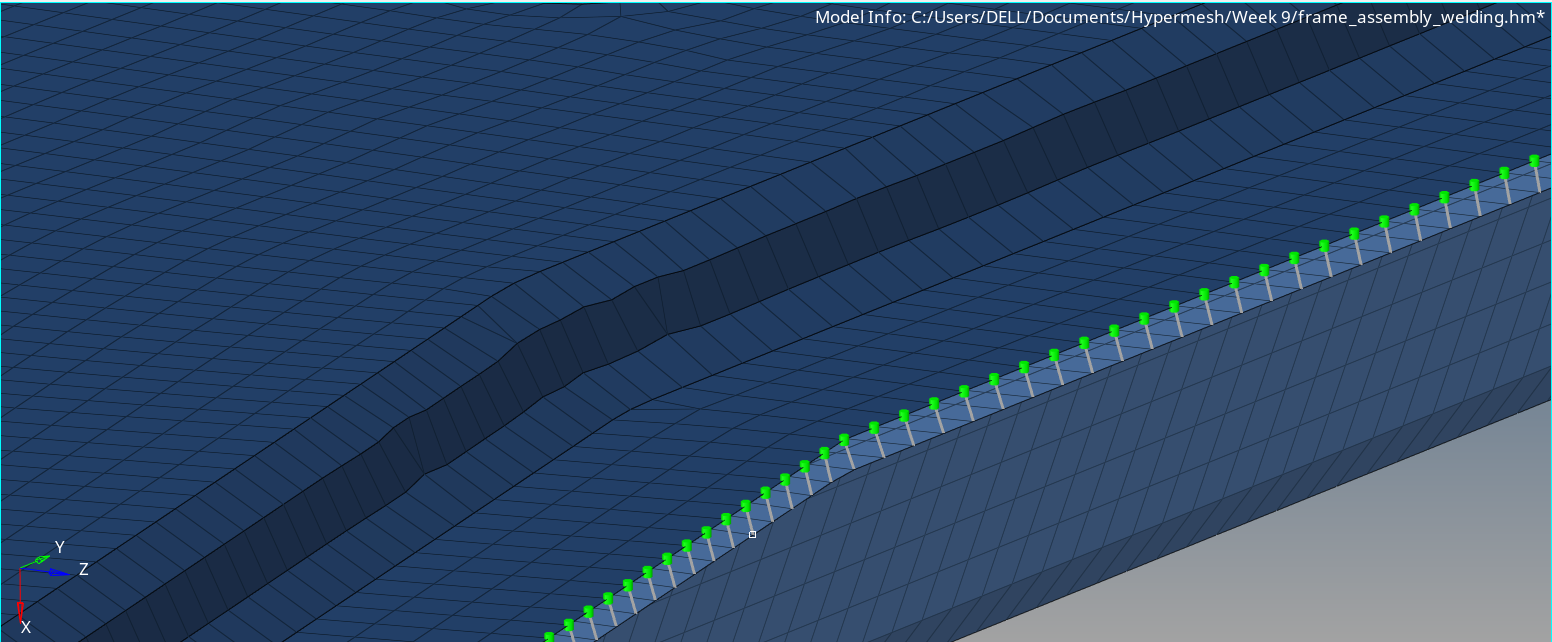Click the white square selection marker
Image resolution: width=1552 pixels, height=642 pixels.
[x=752, y=534]
